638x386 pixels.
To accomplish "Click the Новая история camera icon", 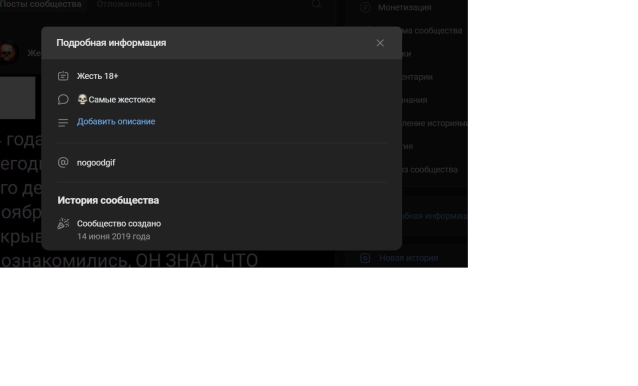I will tap(365, 258).
